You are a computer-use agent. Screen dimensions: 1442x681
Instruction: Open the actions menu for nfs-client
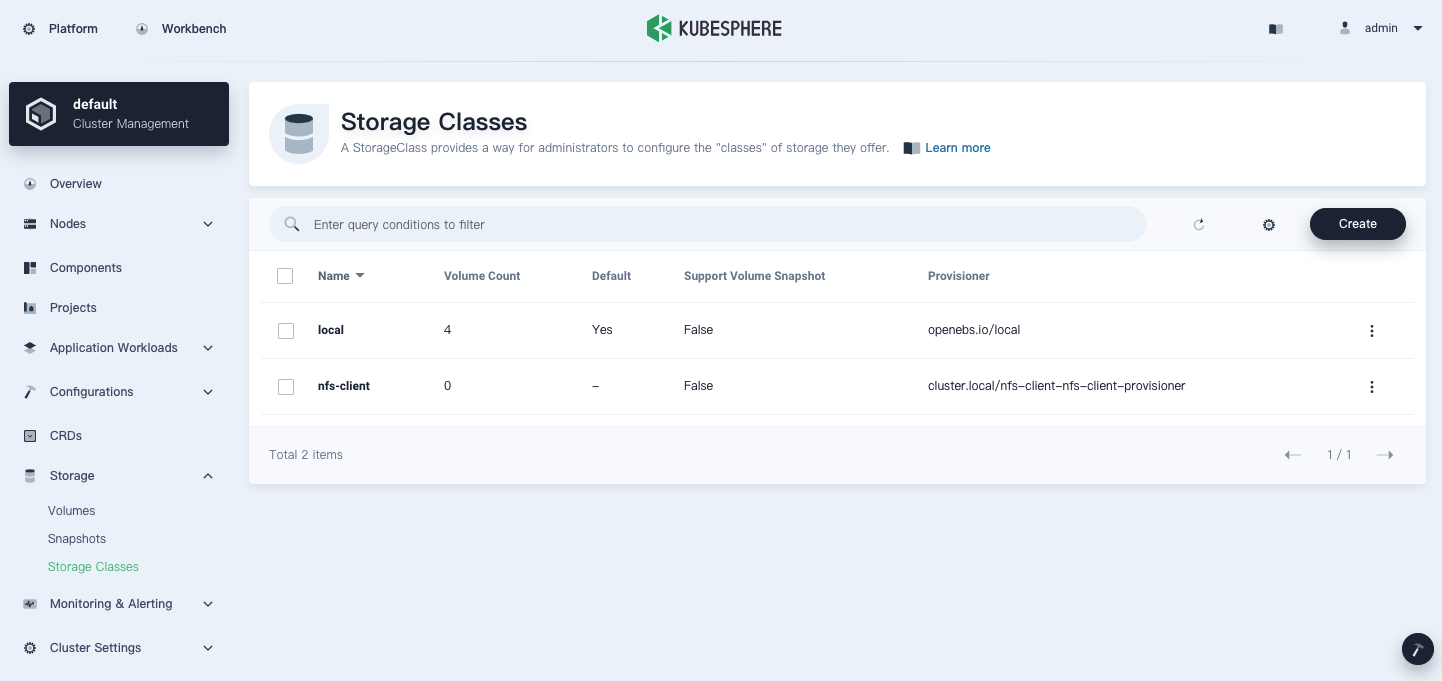pos(1372,387)
